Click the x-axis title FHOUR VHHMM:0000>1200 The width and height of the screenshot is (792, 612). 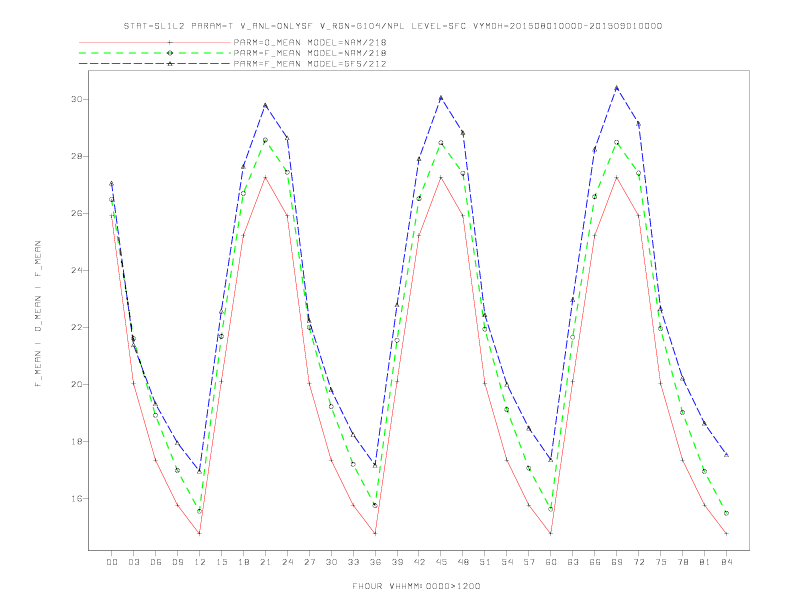[416, 586]
